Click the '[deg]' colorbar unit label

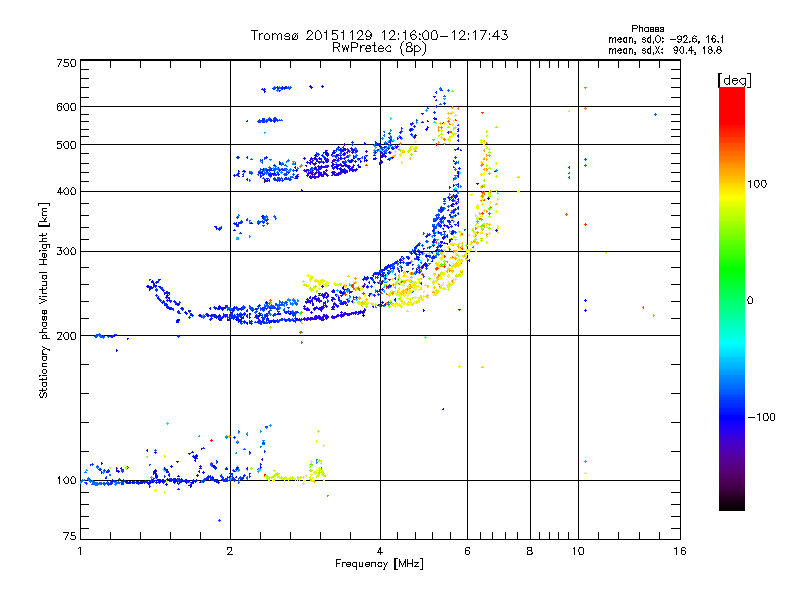pos(734,80)
